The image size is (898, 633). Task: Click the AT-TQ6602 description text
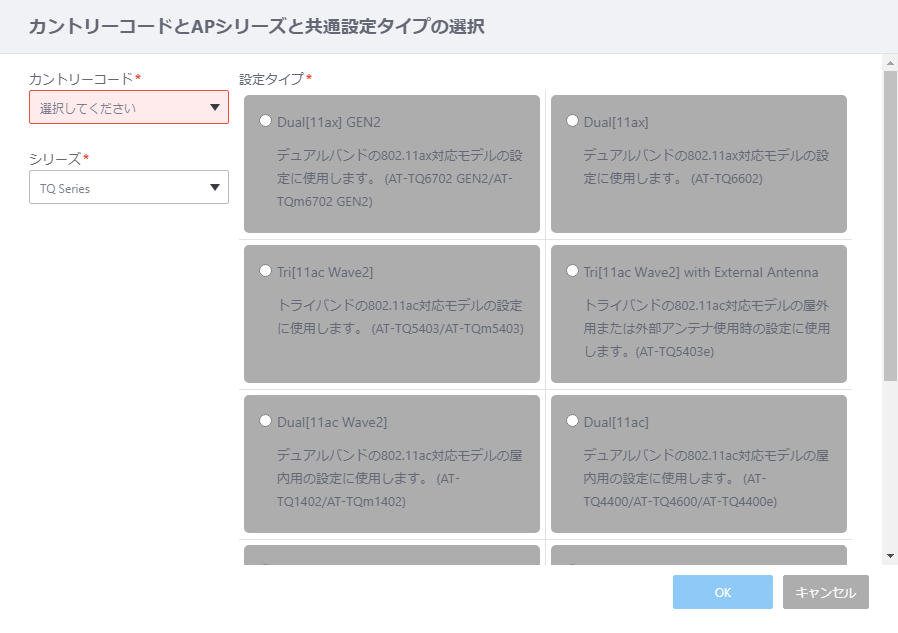pos(706,167)
